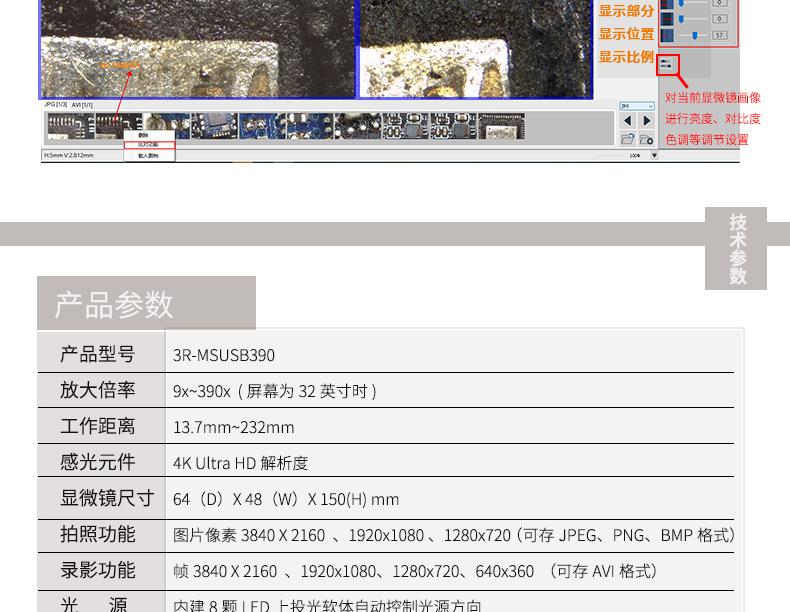
Task: Click the previous image left arrow button
Action: coord(628,121)
